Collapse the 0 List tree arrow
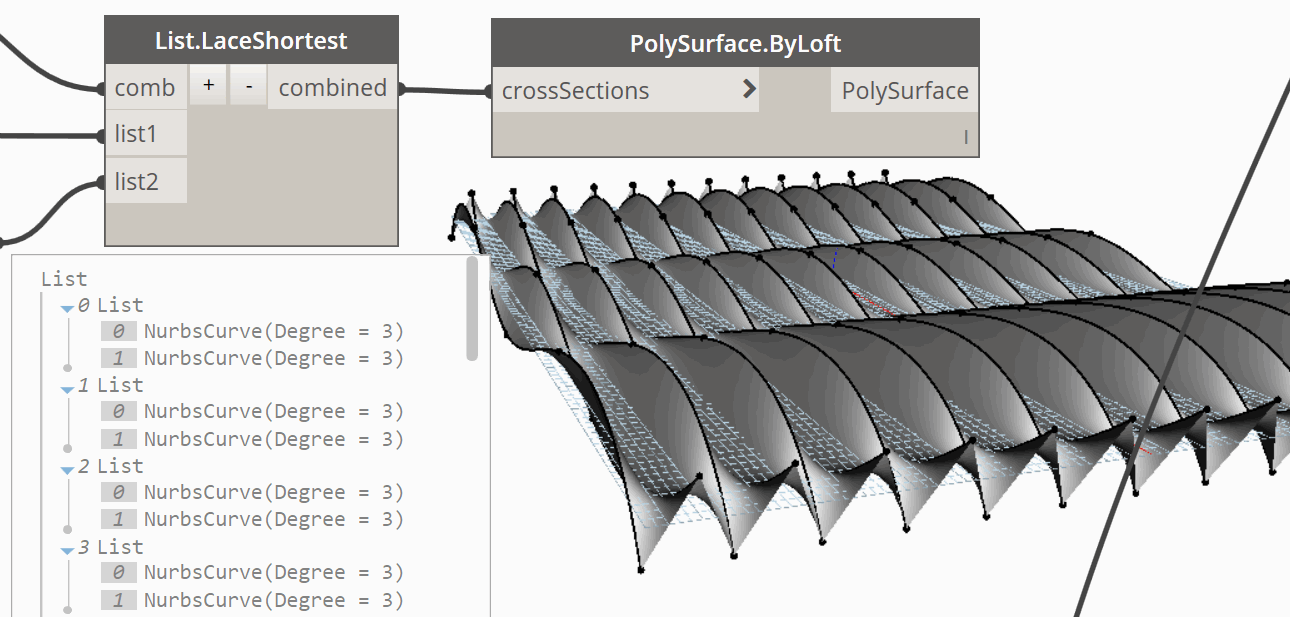1290x617 pixels. coord(67,308)
